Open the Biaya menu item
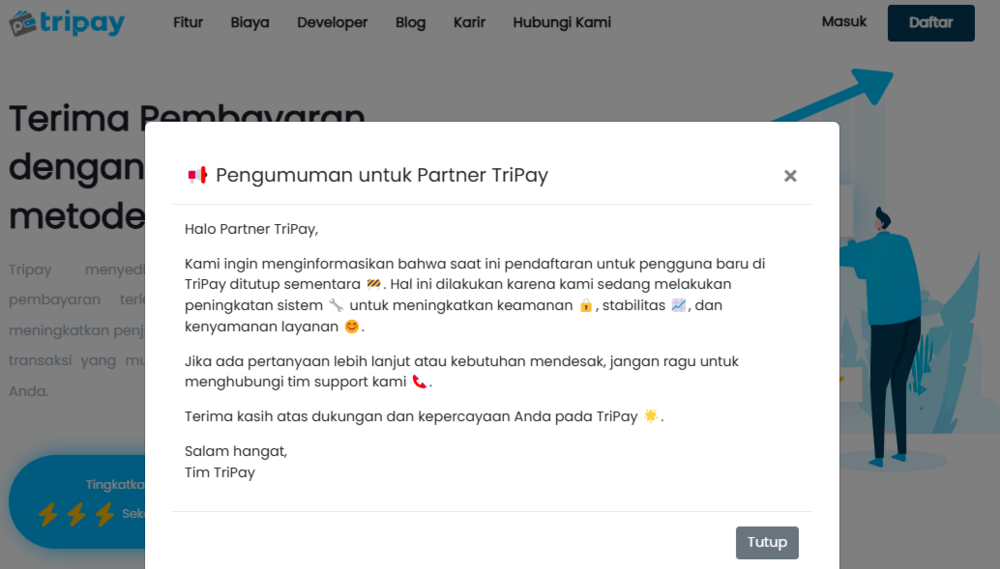This screenshot has width=1000, height=569. point(250,22)
